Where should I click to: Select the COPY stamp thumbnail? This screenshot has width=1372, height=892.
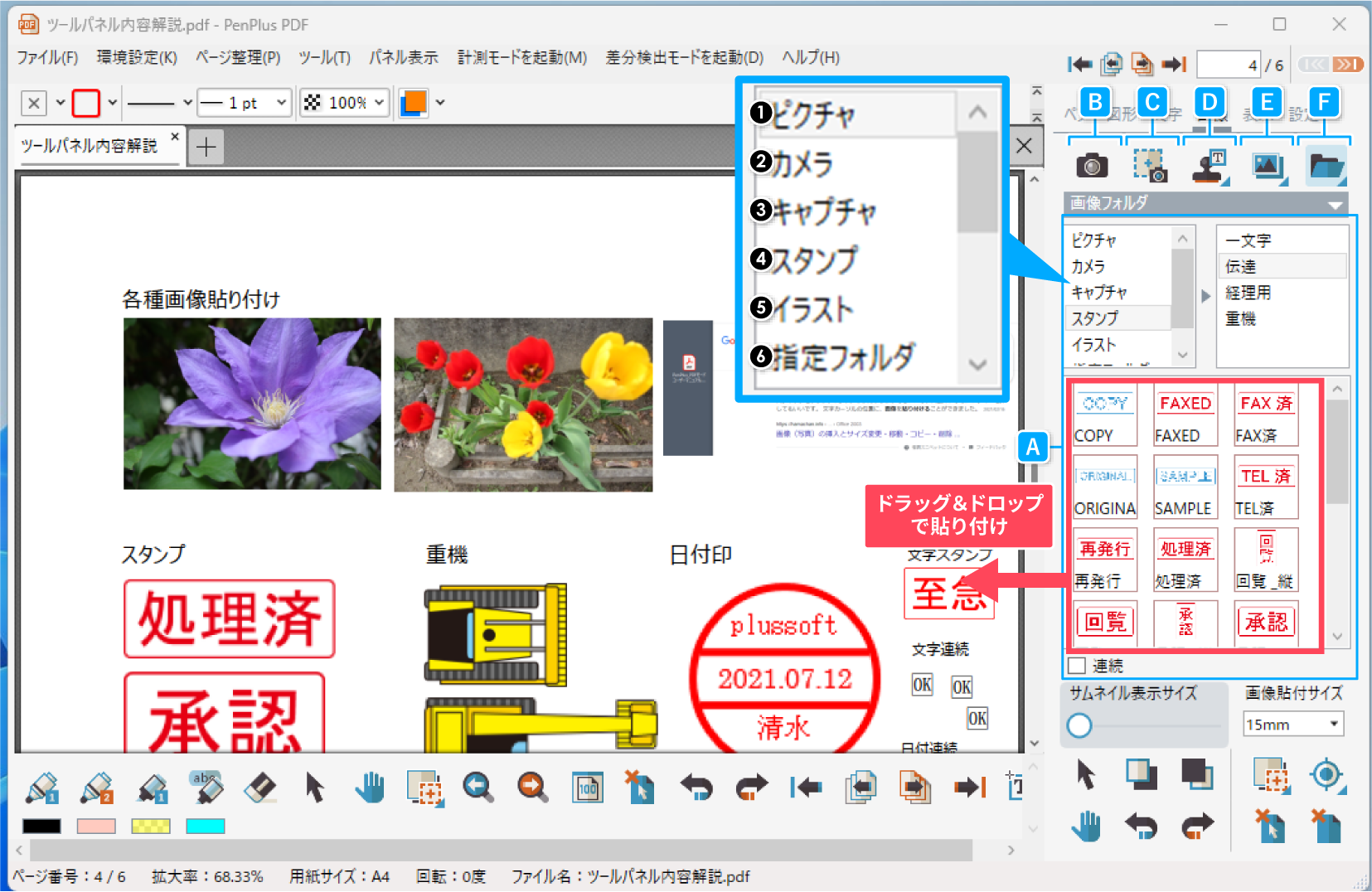pos(1105,415)
